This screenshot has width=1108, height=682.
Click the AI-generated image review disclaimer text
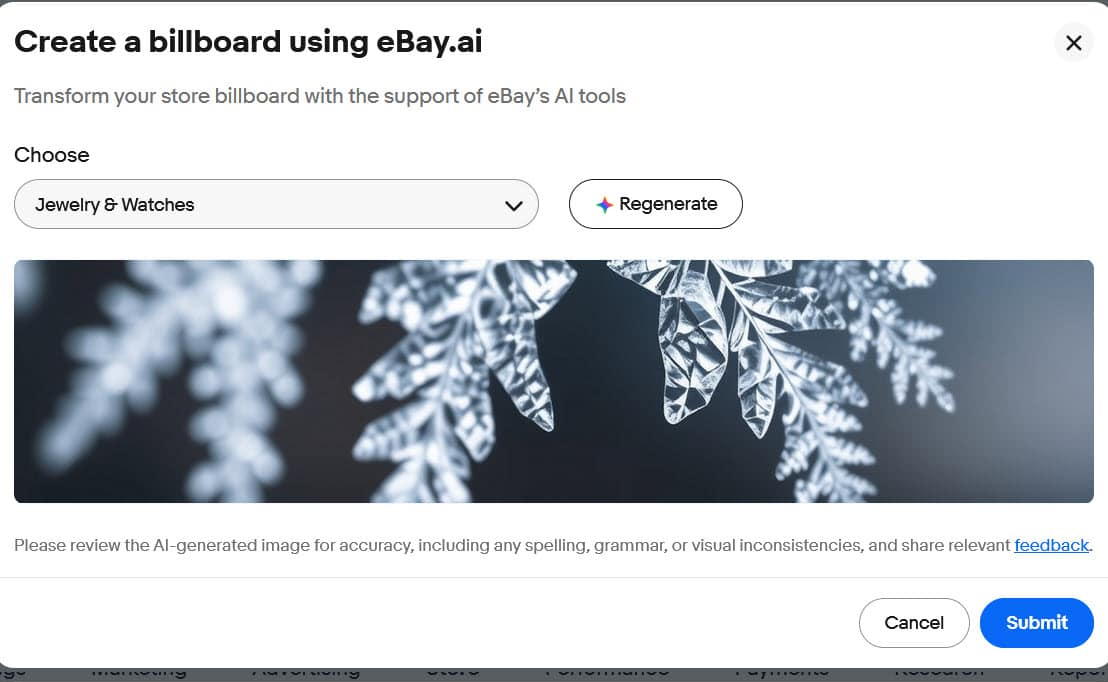coord(512,545)
